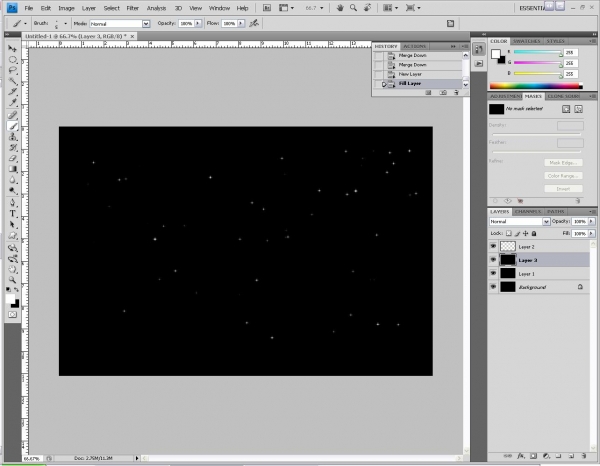Select the Eyedropper tool in toolbox
The image size is (600, 466).
[12, 103]
